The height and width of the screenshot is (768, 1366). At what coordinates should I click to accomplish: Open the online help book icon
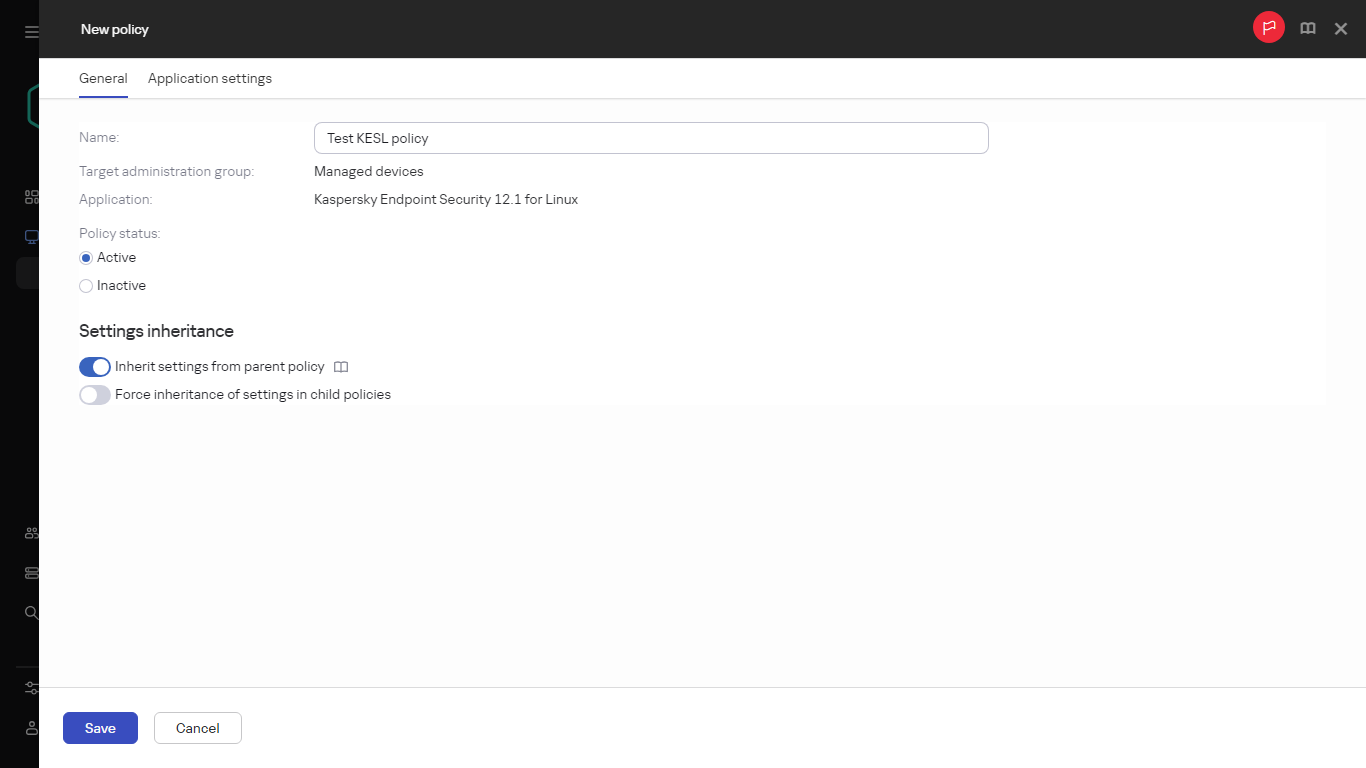click(x=1307, y=28)
